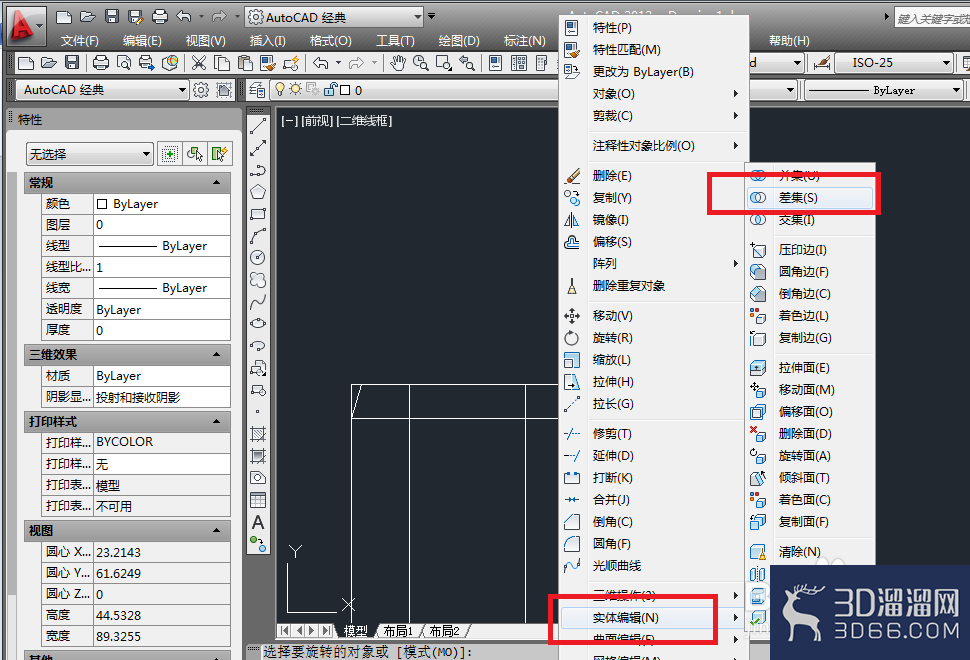Click the Save disk icon in standard toolbar
The image size is (970, 660).
(72, 63)
